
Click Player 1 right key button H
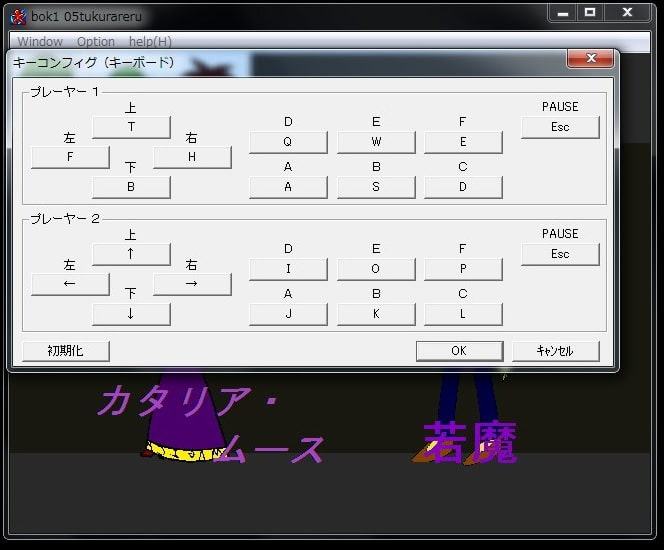click(x=192, y=157)
